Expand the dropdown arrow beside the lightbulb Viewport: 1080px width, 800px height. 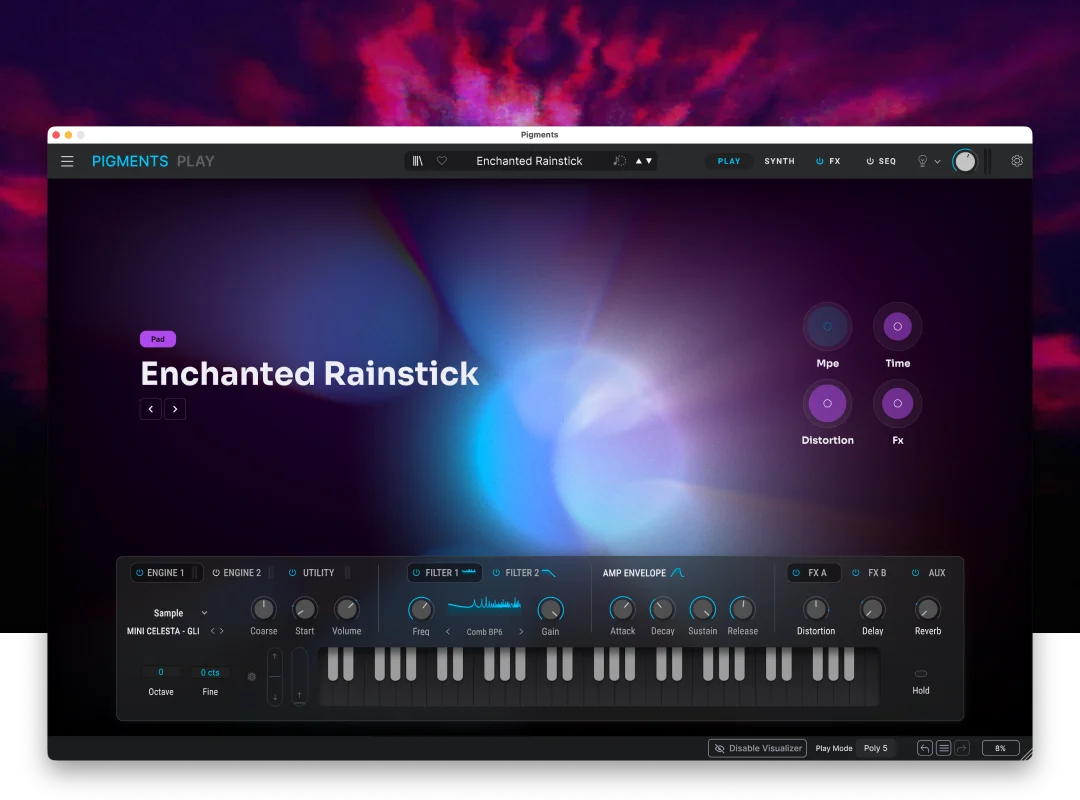937,161
